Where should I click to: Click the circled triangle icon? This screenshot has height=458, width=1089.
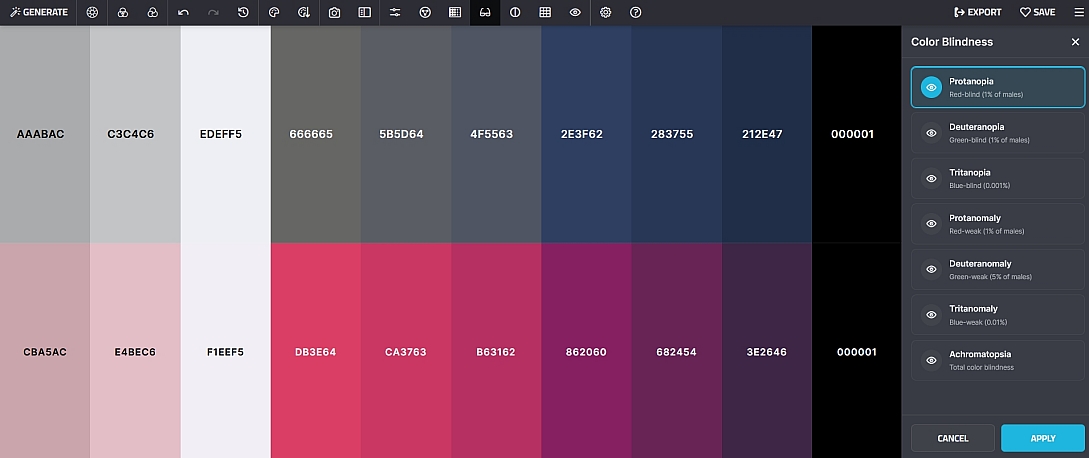(x=425, y=13)
